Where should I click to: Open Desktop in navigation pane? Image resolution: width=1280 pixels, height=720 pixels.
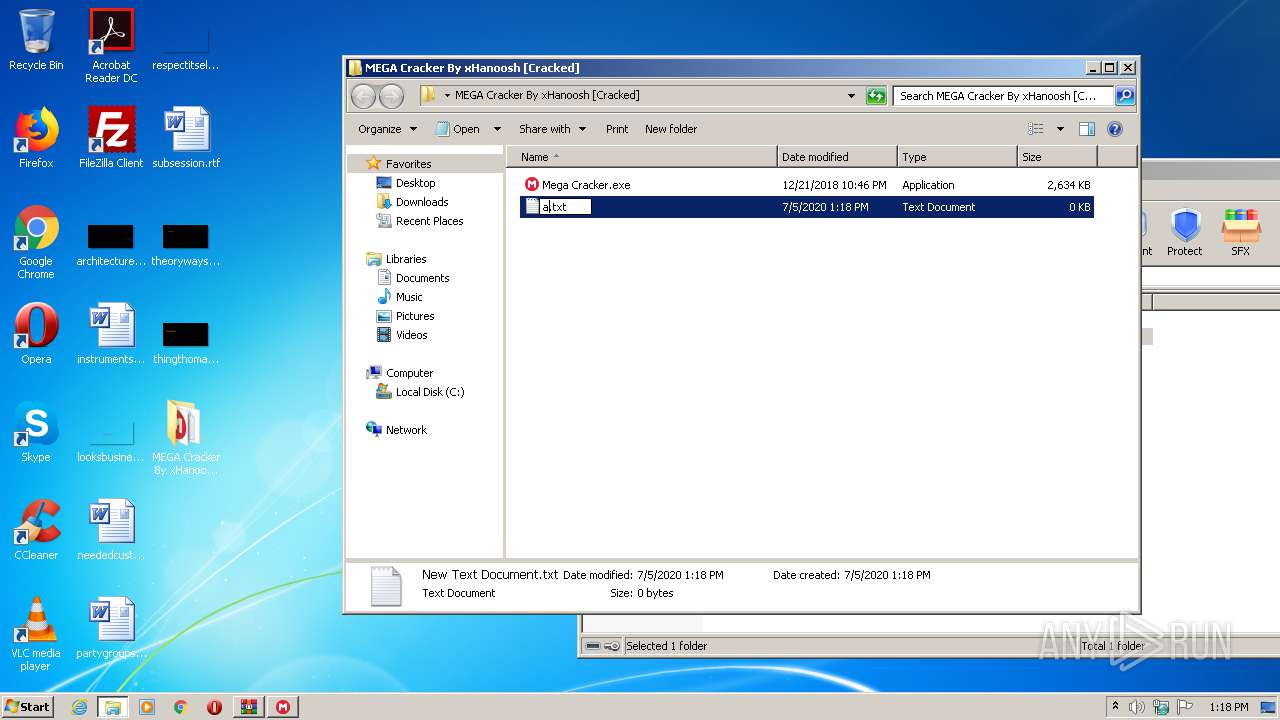point(415,183)
